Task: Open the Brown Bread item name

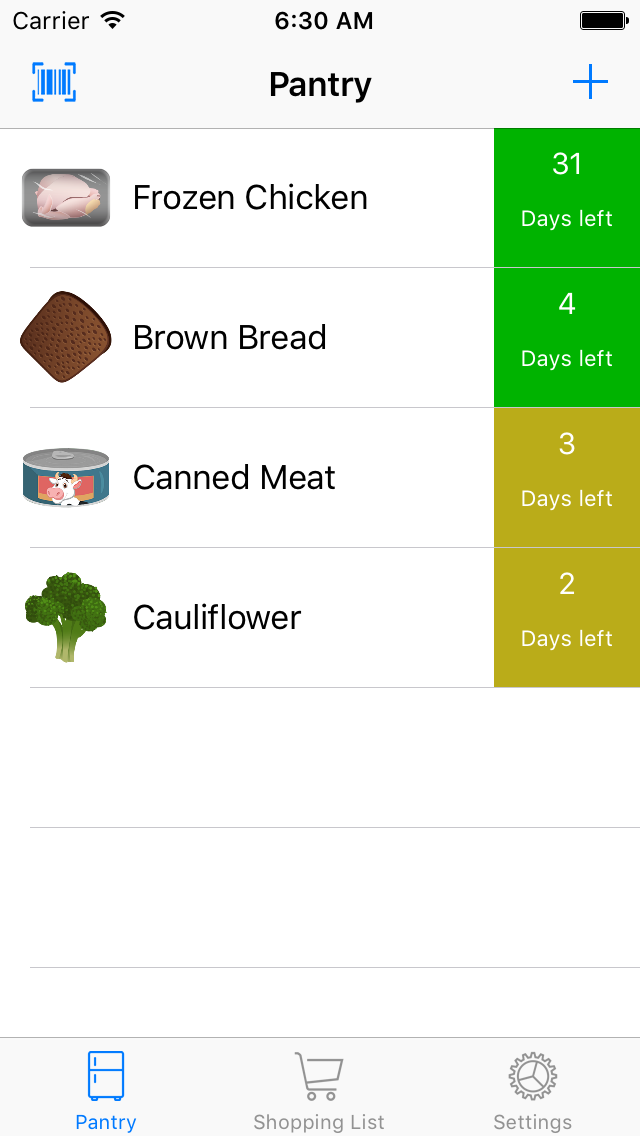Action: pyautogui.click(x=230, y=338)
